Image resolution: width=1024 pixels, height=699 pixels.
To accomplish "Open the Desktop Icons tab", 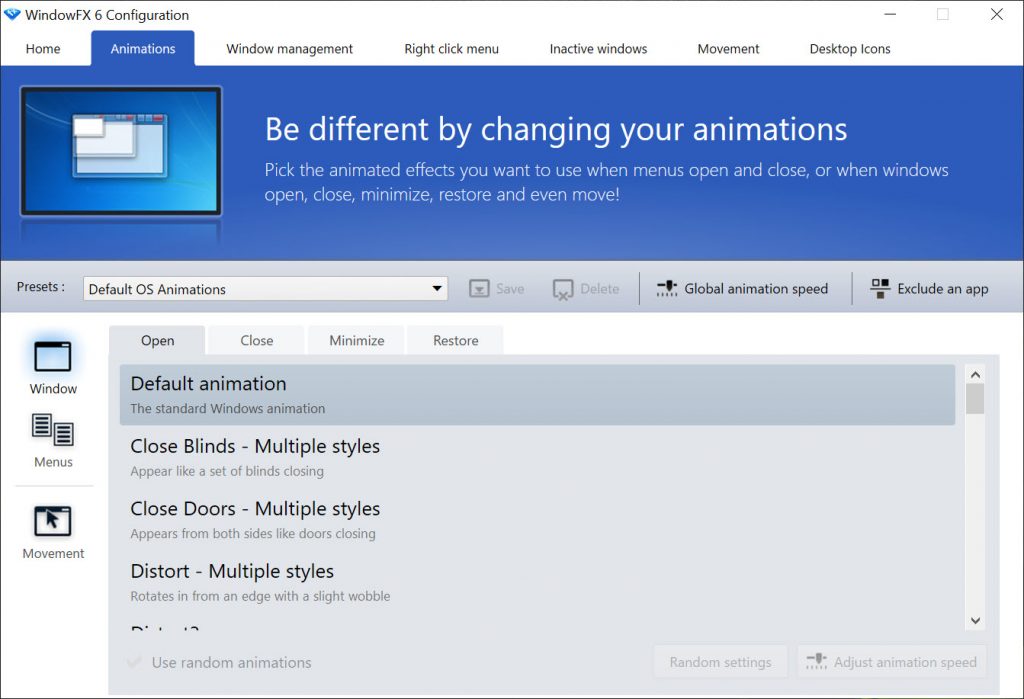I will [x=850, y=49].
